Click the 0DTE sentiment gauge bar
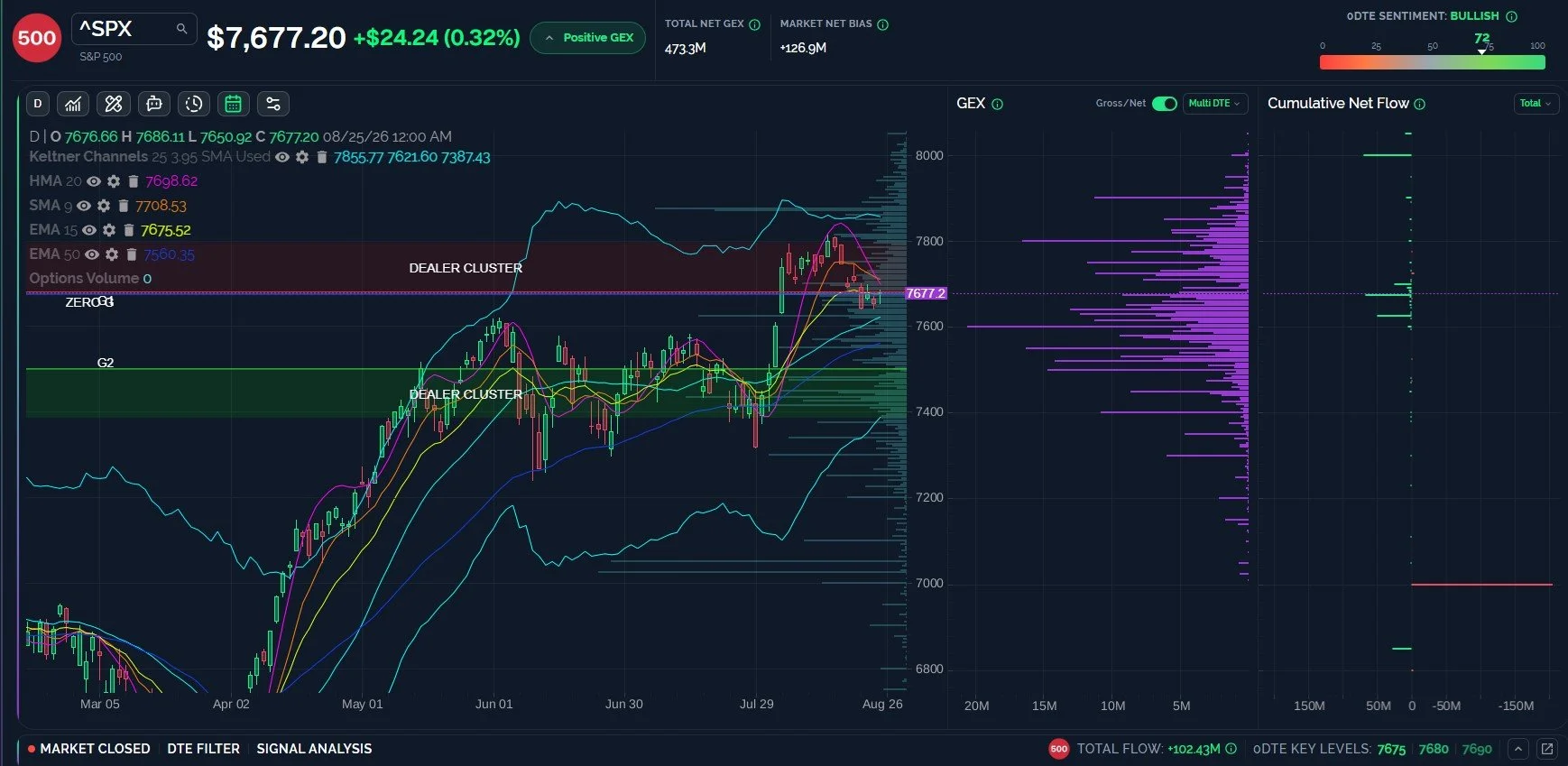This screenshot has height=766, width=1568. [x=1432, y=62]
